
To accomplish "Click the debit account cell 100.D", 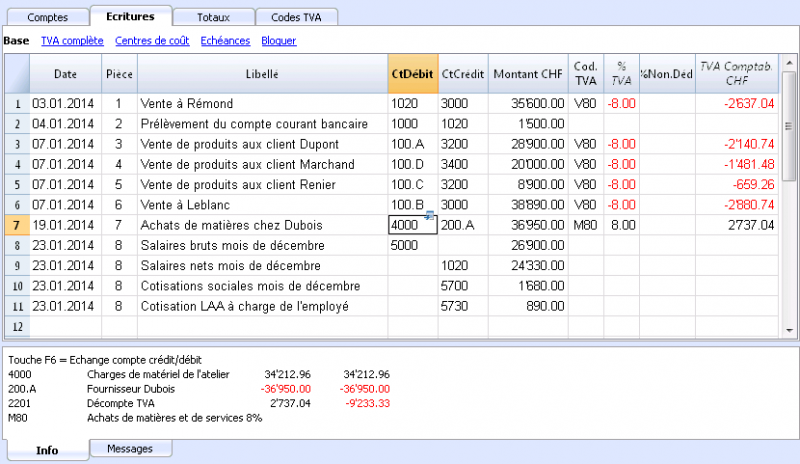I will coord(413,164).
